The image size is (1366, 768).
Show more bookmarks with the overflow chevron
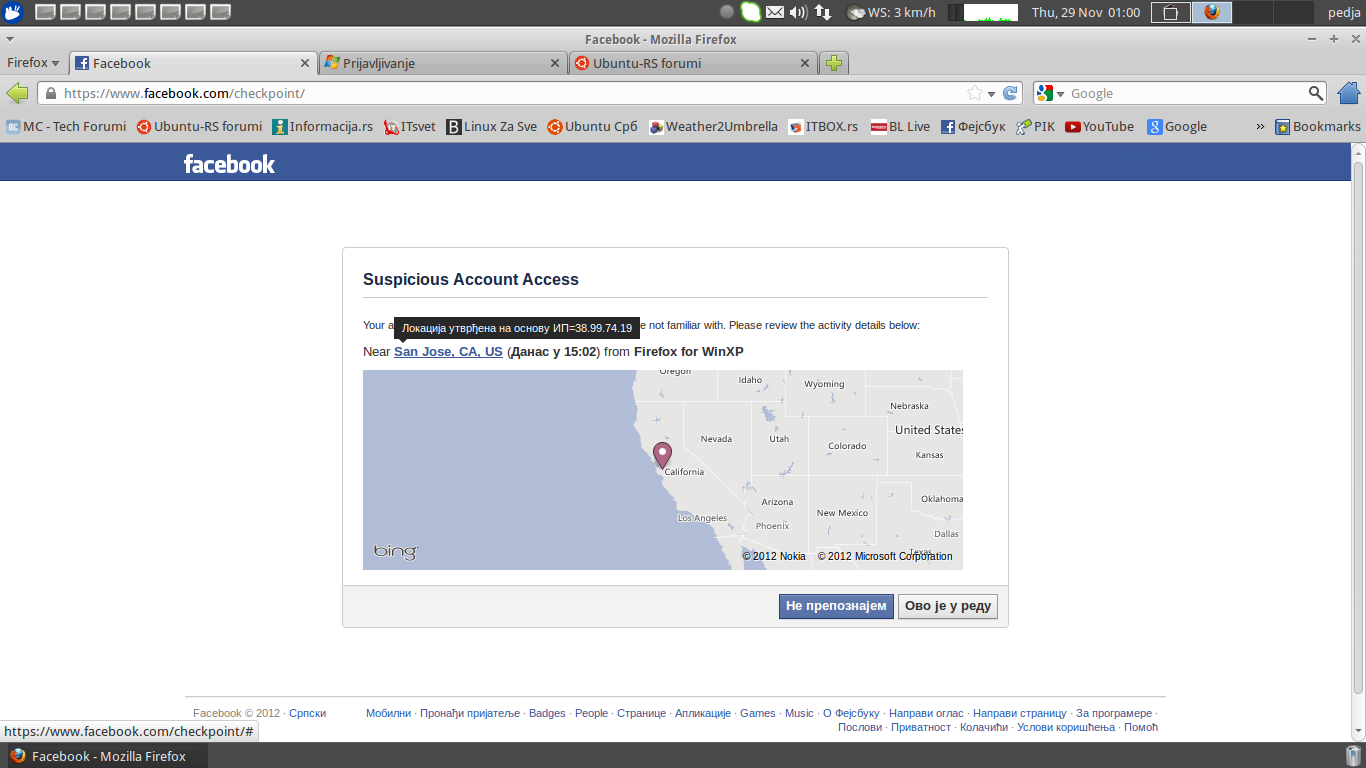tap(1260, 127)
